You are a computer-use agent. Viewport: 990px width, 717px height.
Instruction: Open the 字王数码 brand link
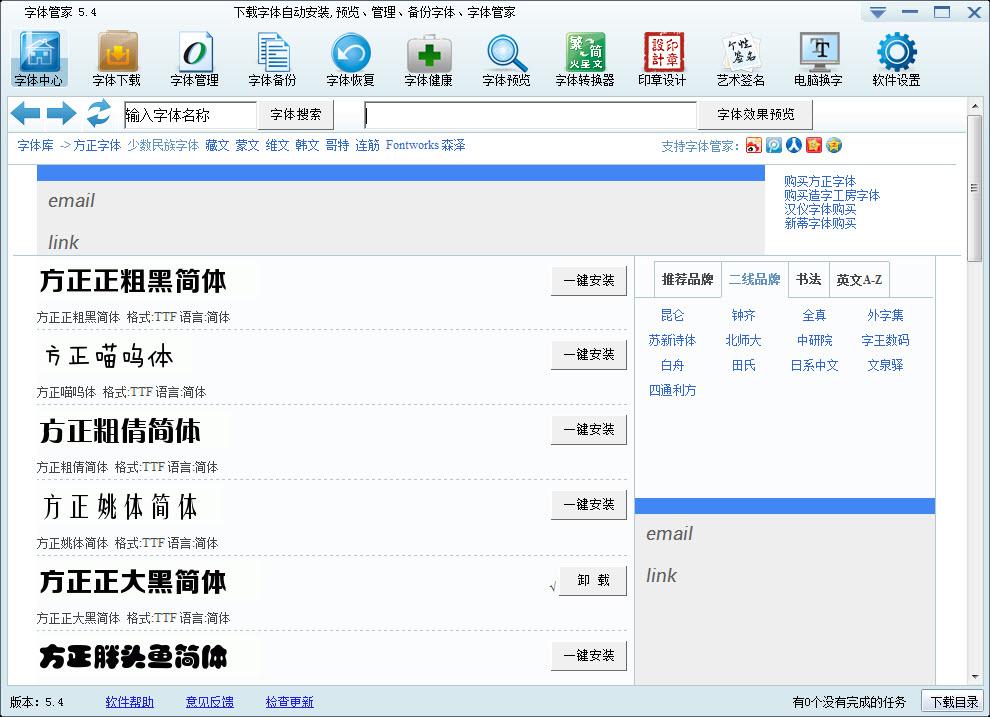click(885, 340)
